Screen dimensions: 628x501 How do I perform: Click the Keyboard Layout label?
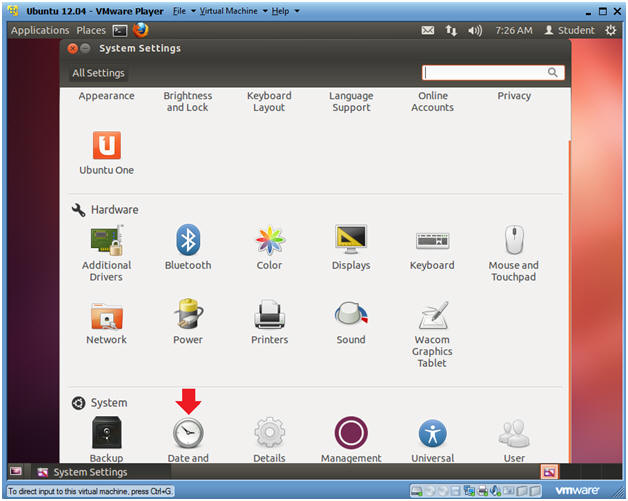pyautogui.click(x=269, y=101)
